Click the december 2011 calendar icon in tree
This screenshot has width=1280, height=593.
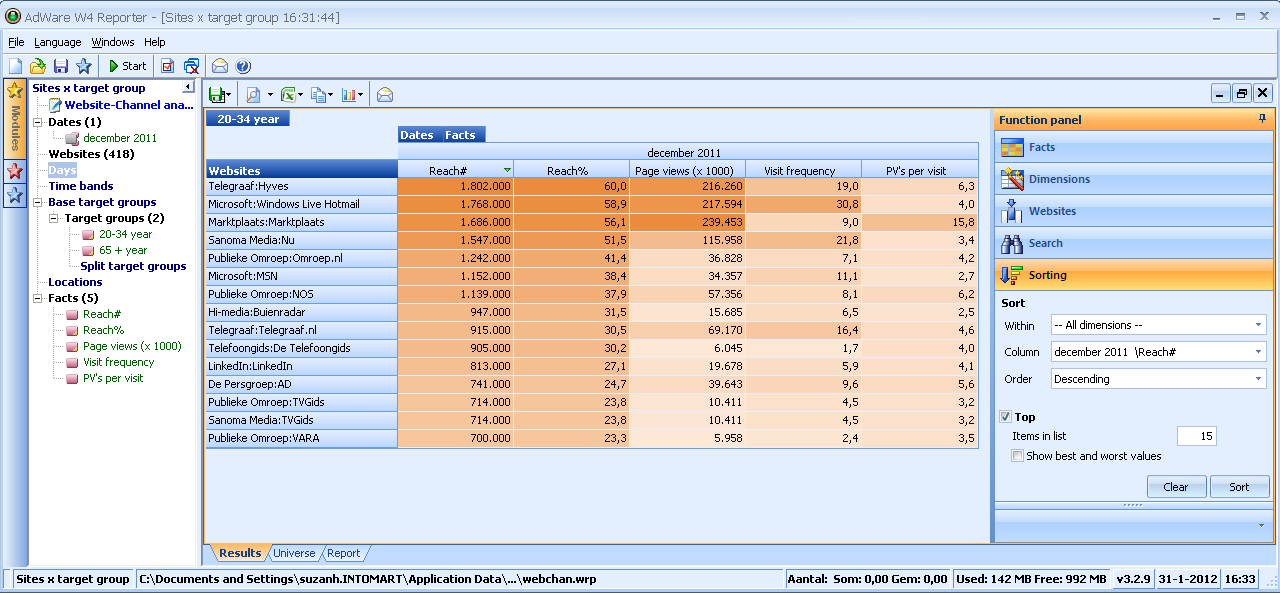point(72,138)
